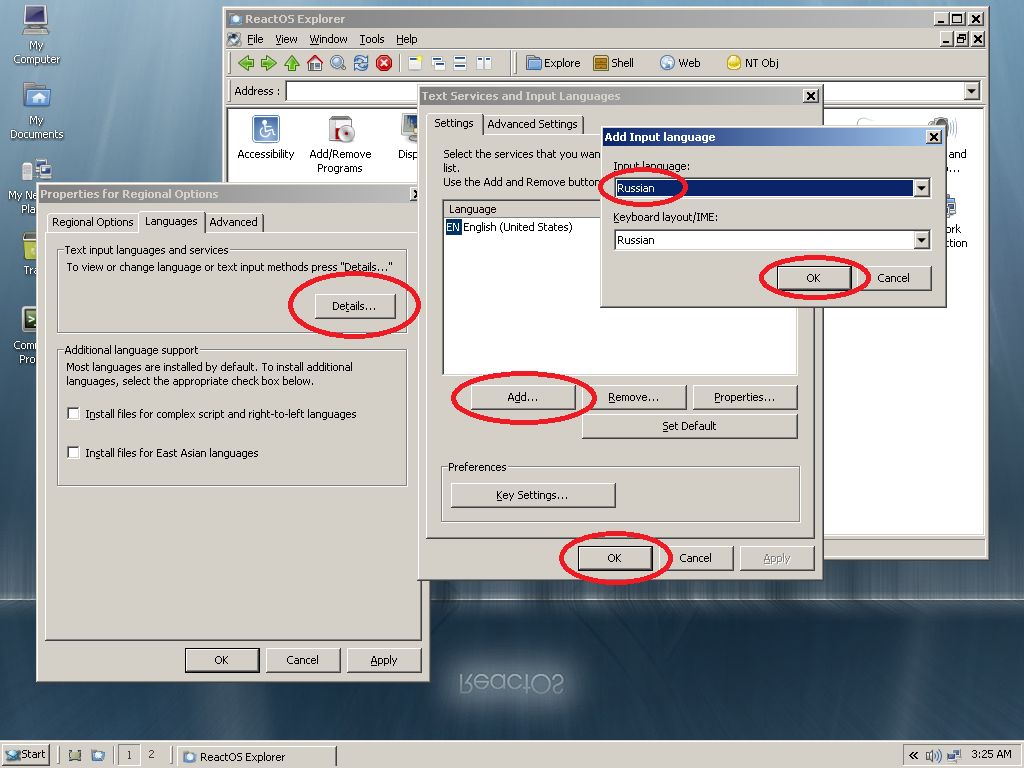
Task: Switch to Advanced tab in Regional Options
Action: coord(234,222)
